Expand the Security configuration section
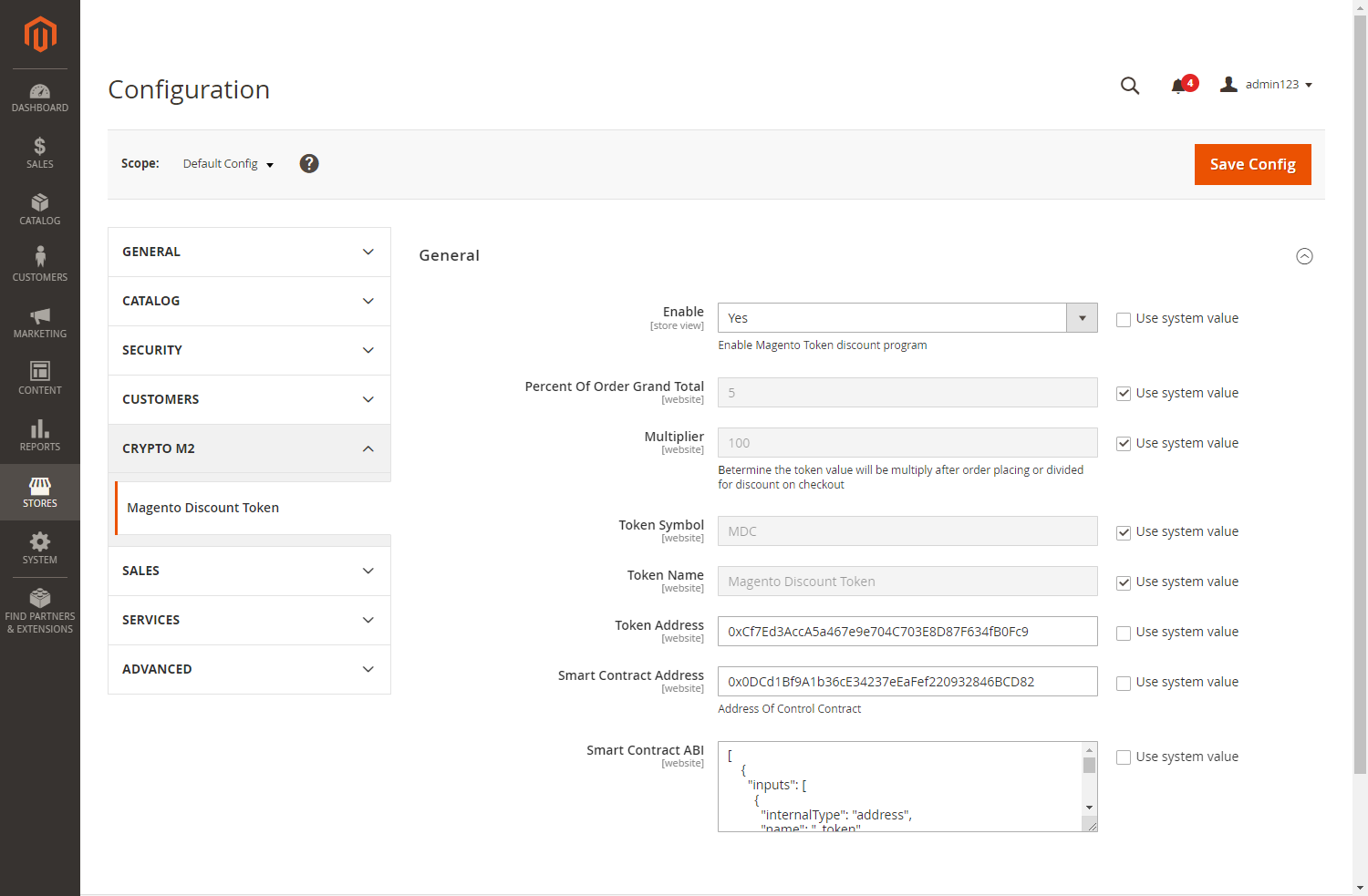 point(249,350)
